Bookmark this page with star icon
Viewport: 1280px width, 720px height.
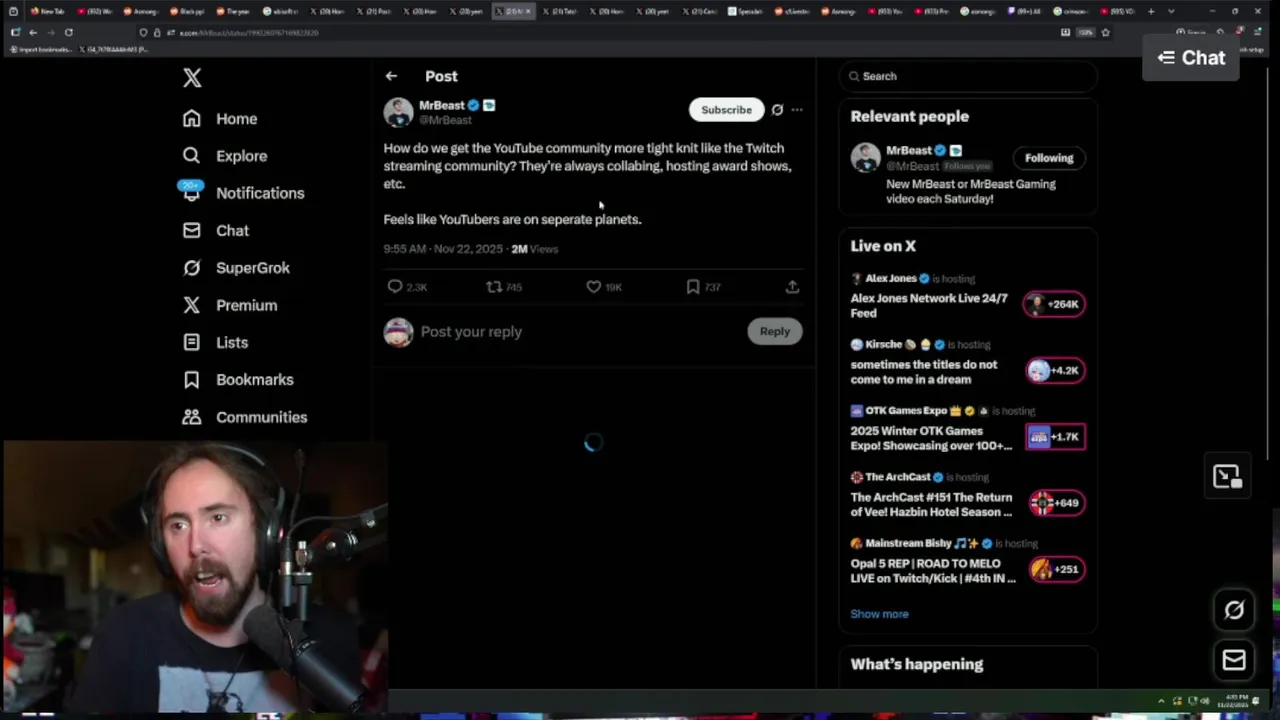pos(1105,32)
